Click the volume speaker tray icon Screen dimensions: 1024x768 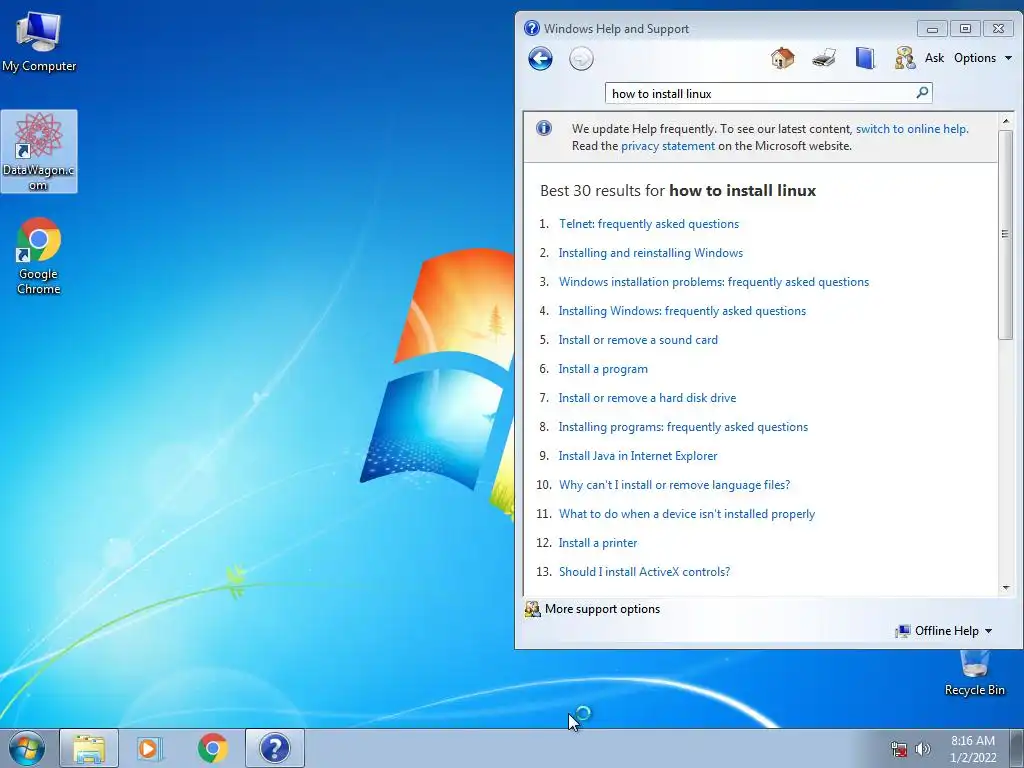tap(923, 749)
